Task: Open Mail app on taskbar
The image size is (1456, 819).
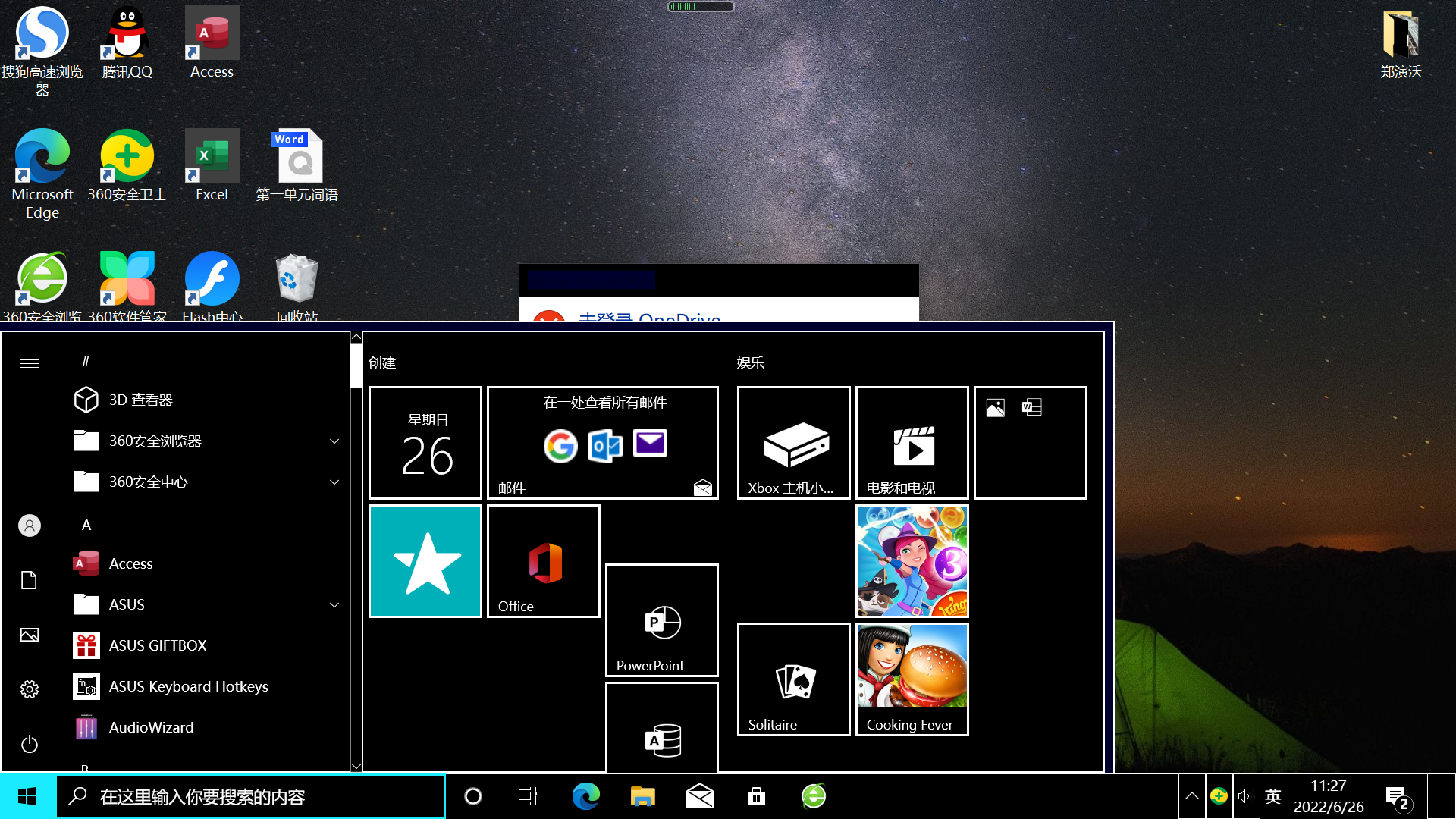Action: tap(699, 796)
